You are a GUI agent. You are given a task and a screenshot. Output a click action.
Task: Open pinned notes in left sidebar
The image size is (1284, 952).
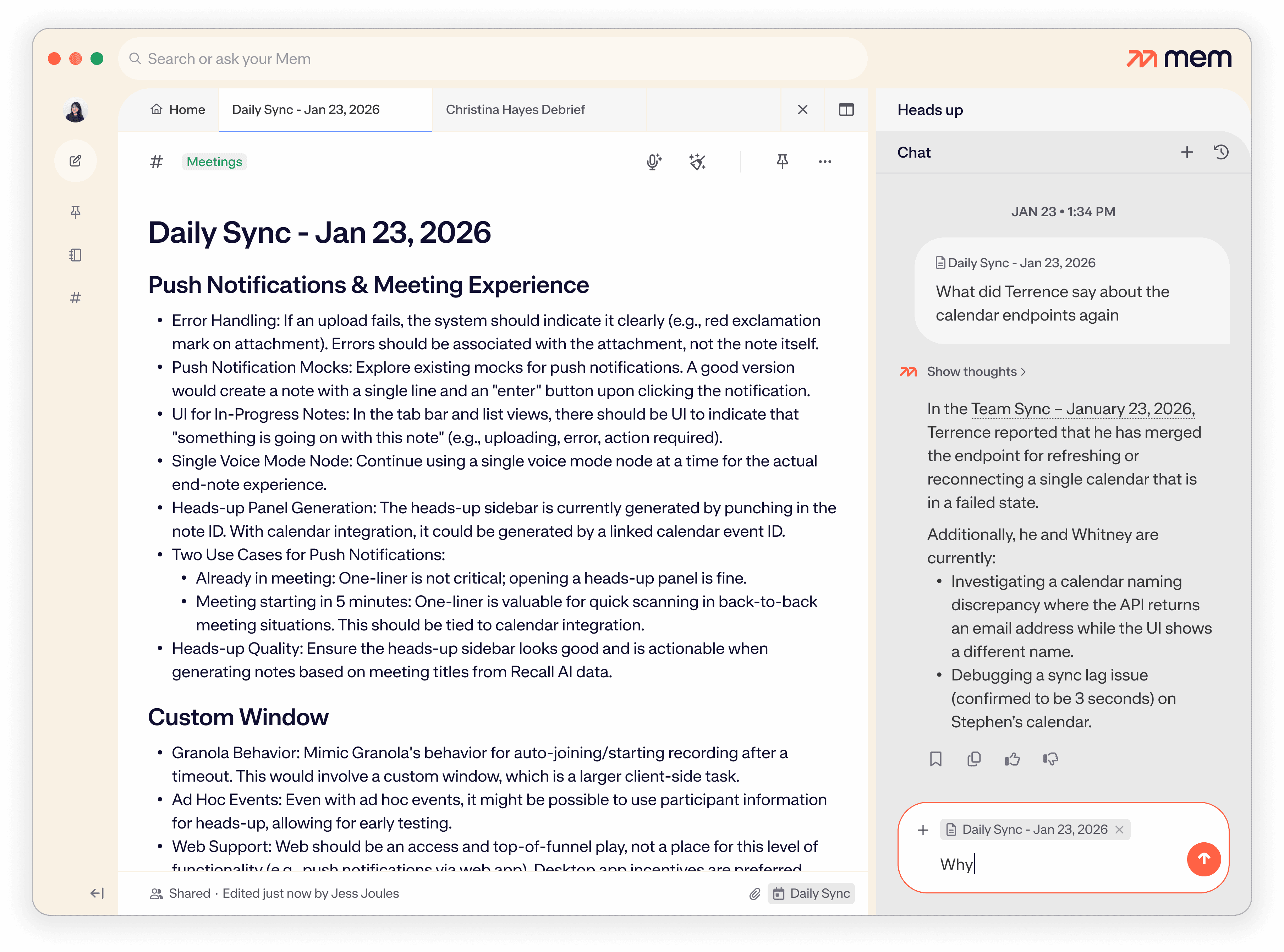(x=76, y=212)
